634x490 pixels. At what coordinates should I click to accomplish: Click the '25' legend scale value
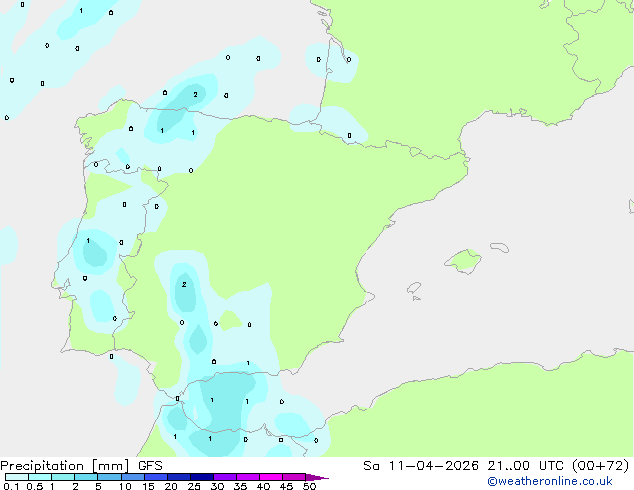coord(194,486)
